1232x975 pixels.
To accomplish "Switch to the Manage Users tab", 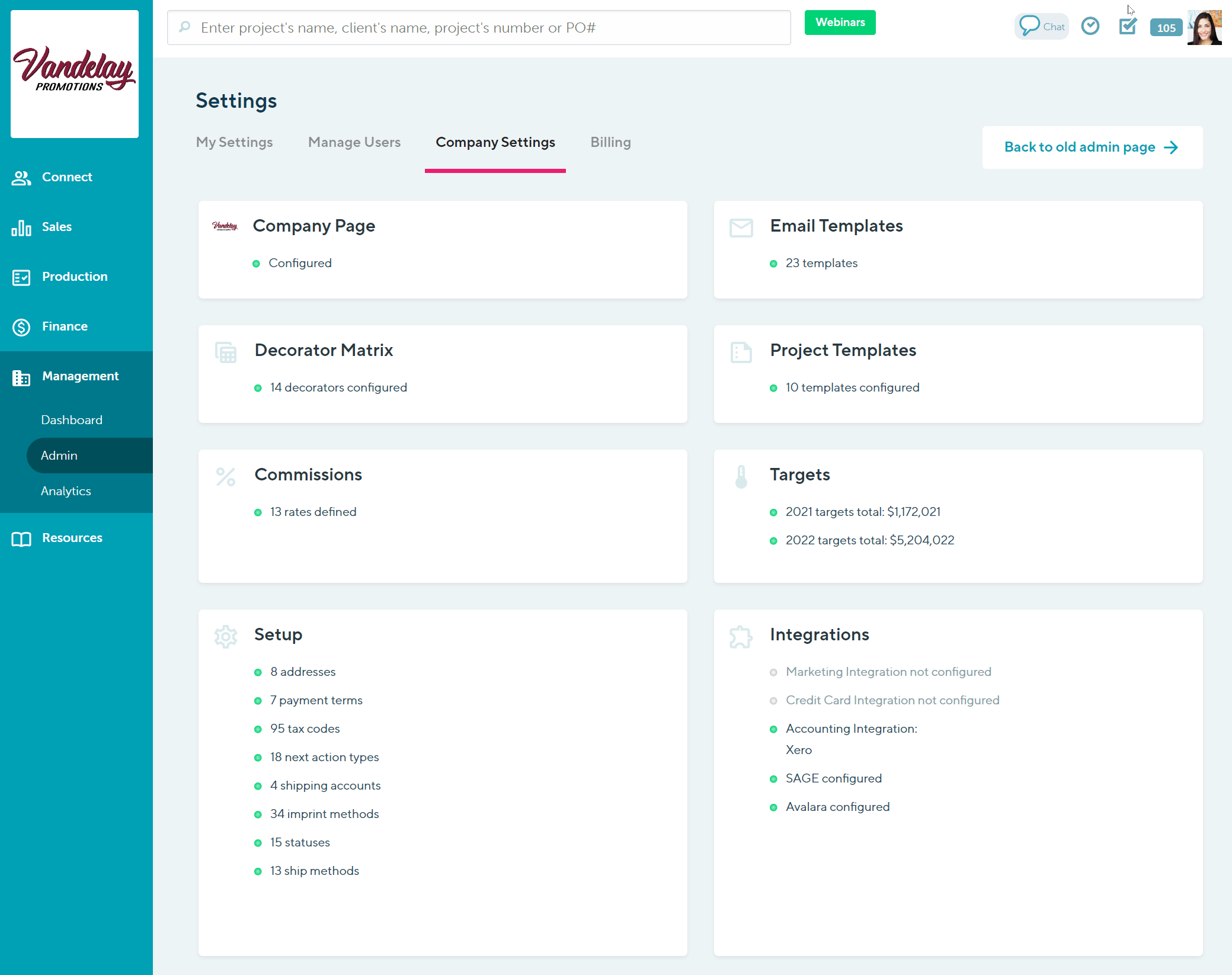I will pyautogui.click(x=354, y=142).
